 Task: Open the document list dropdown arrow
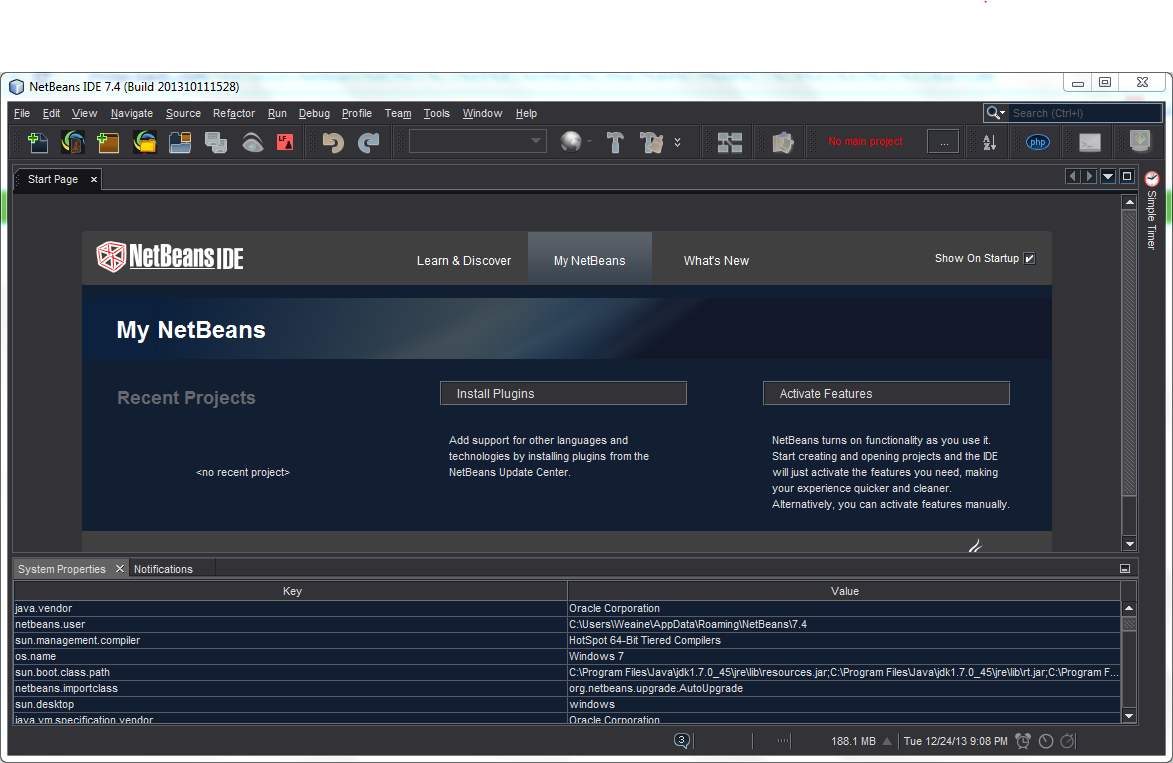pyautogui.click(x=1108, y=177)
